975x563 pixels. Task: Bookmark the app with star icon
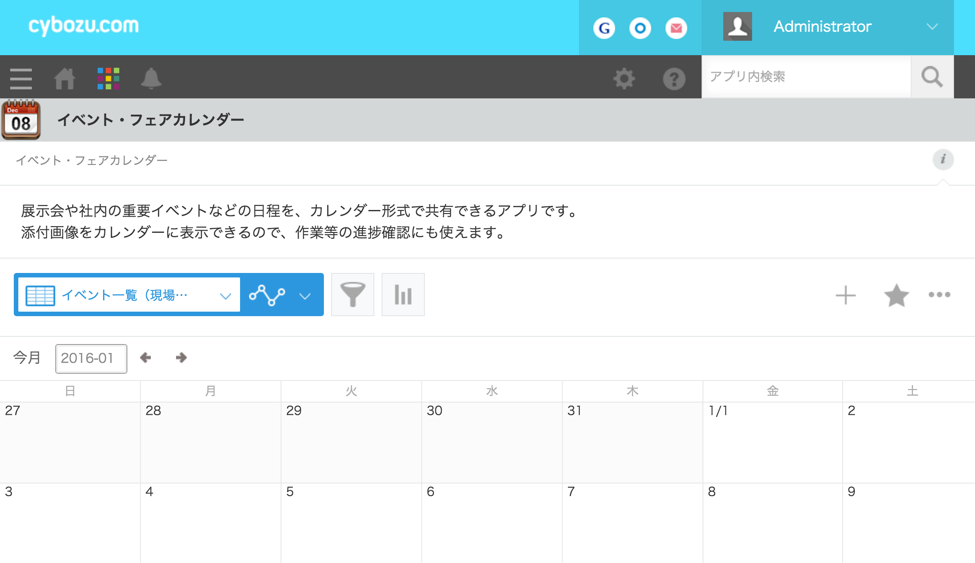(896, 295)
